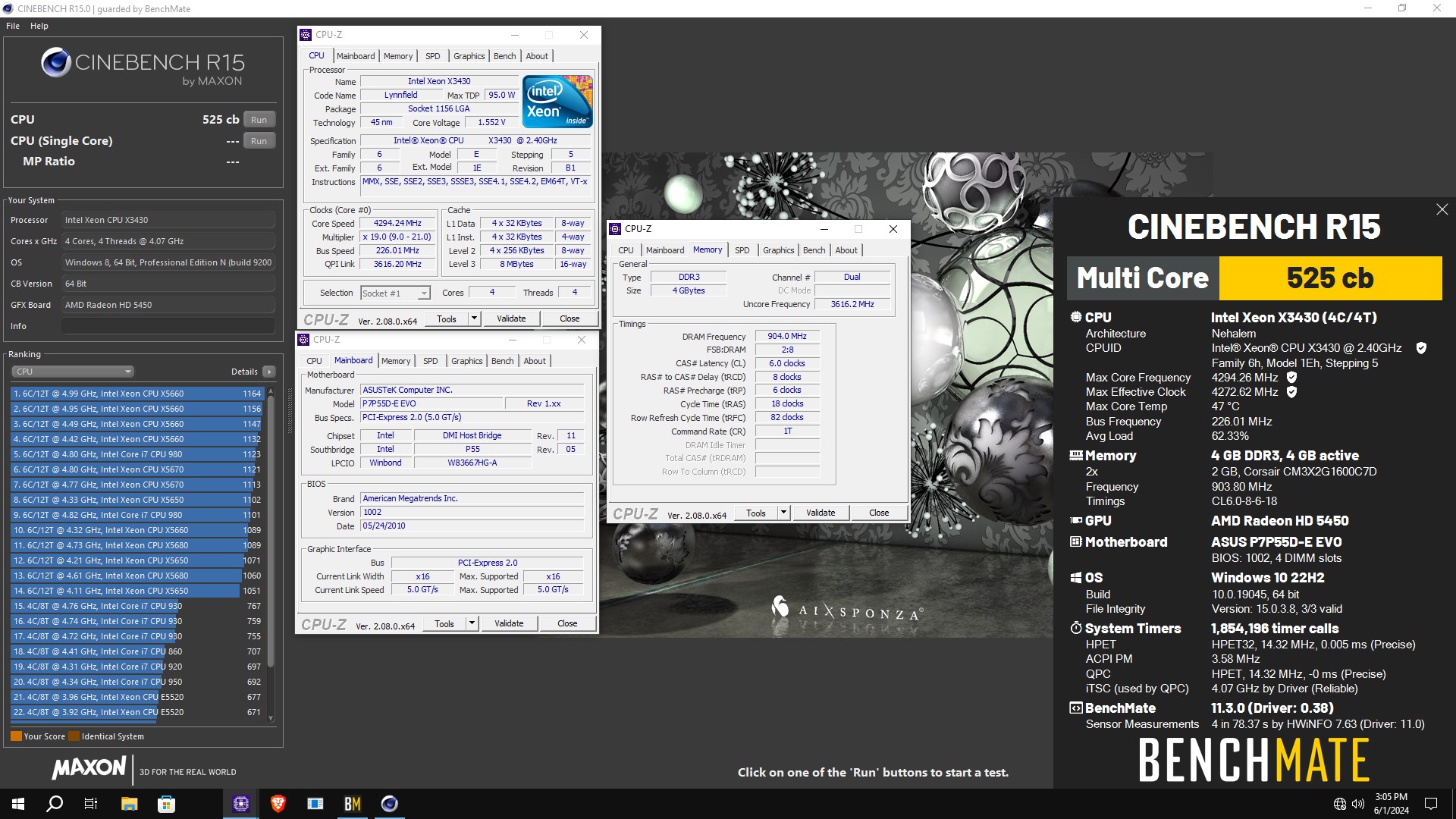The width and height of the screenshot is (1456, 819).
Task: Click the Identical System legend swatch
Action: click(74, 736)
